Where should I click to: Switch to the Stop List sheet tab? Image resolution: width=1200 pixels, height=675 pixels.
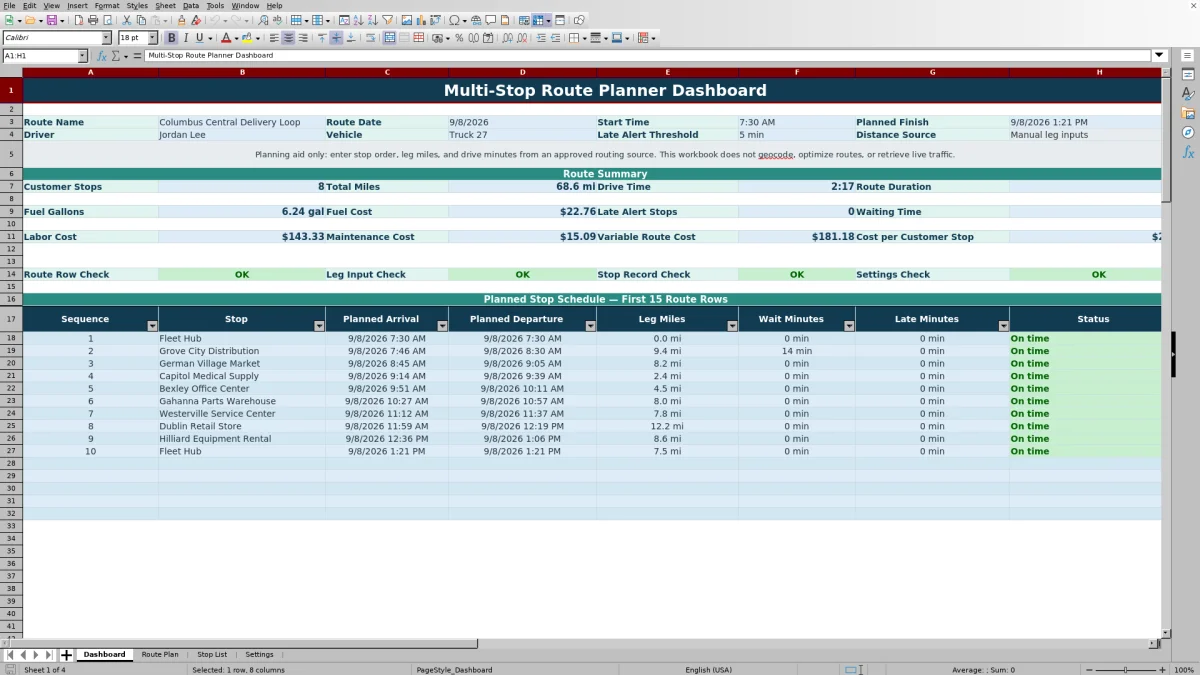[212, 655]
